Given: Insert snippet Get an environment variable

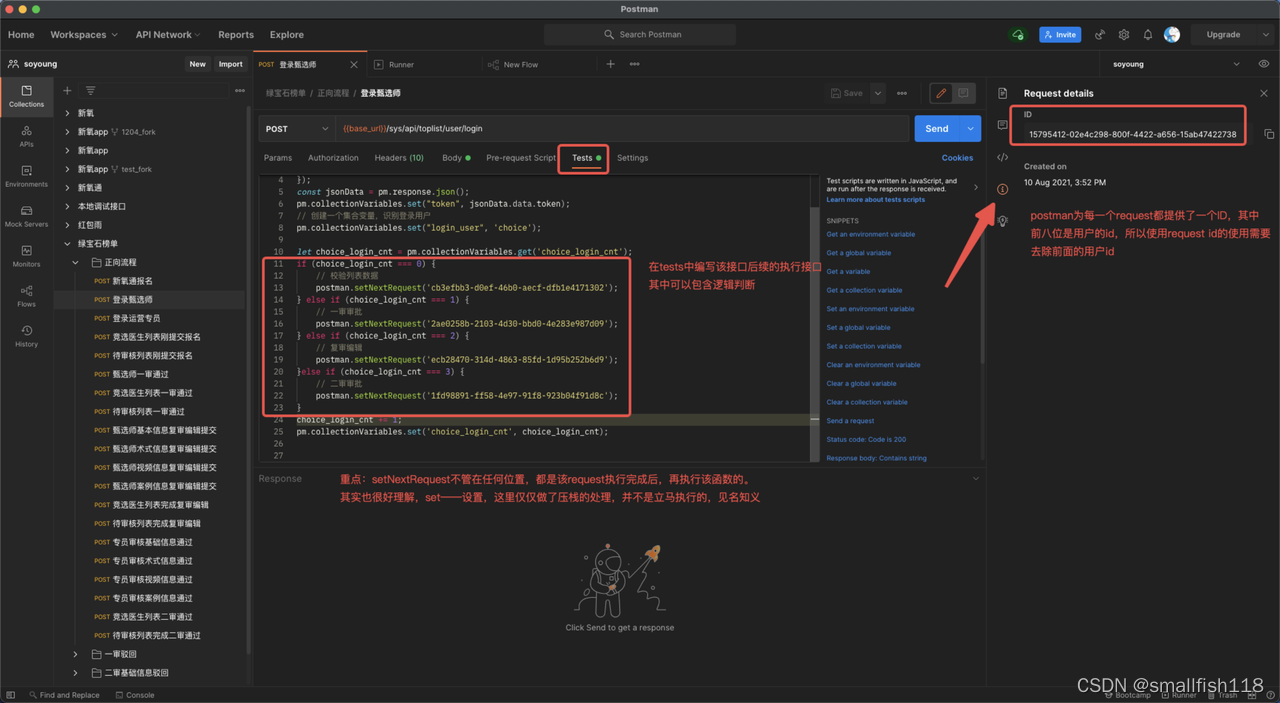Looking at the screenshot, I should (x=870, y=234).
